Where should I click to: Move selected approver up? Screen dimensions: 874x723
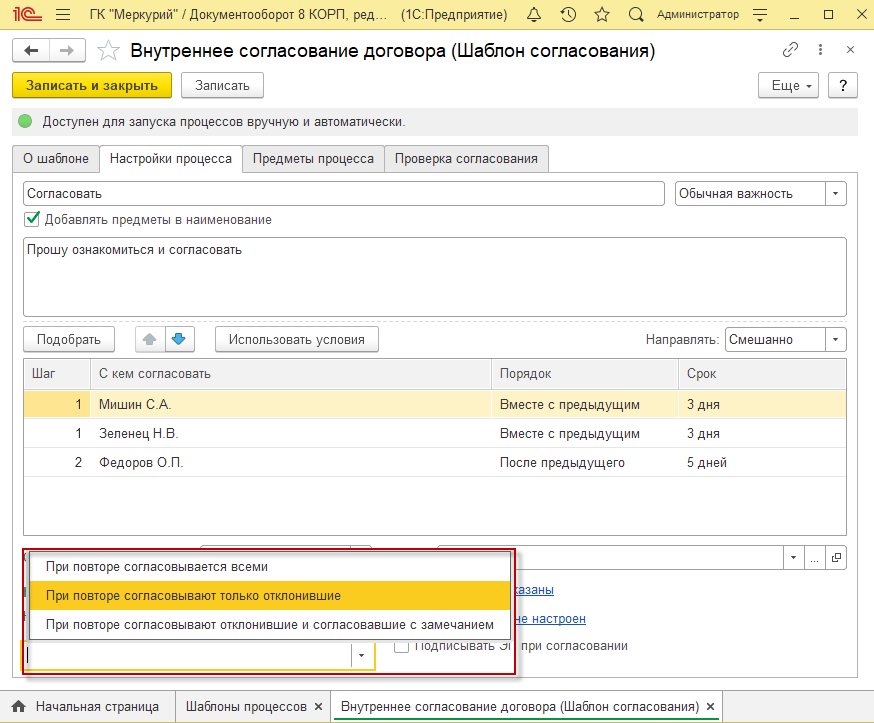[x=150, y=339]
